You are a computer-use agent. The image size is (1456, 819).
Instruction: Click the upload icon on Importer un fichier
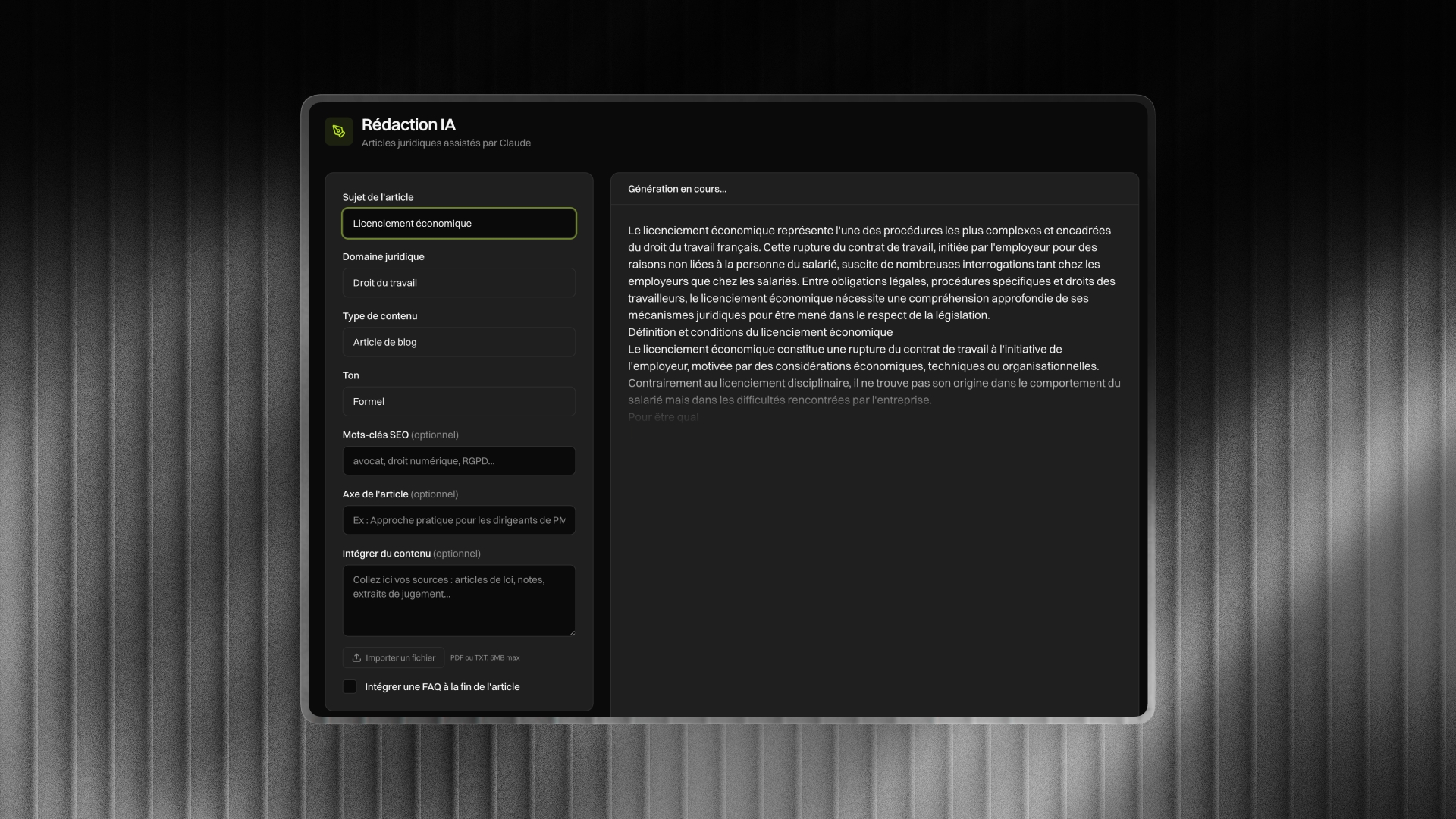(356, 657)
